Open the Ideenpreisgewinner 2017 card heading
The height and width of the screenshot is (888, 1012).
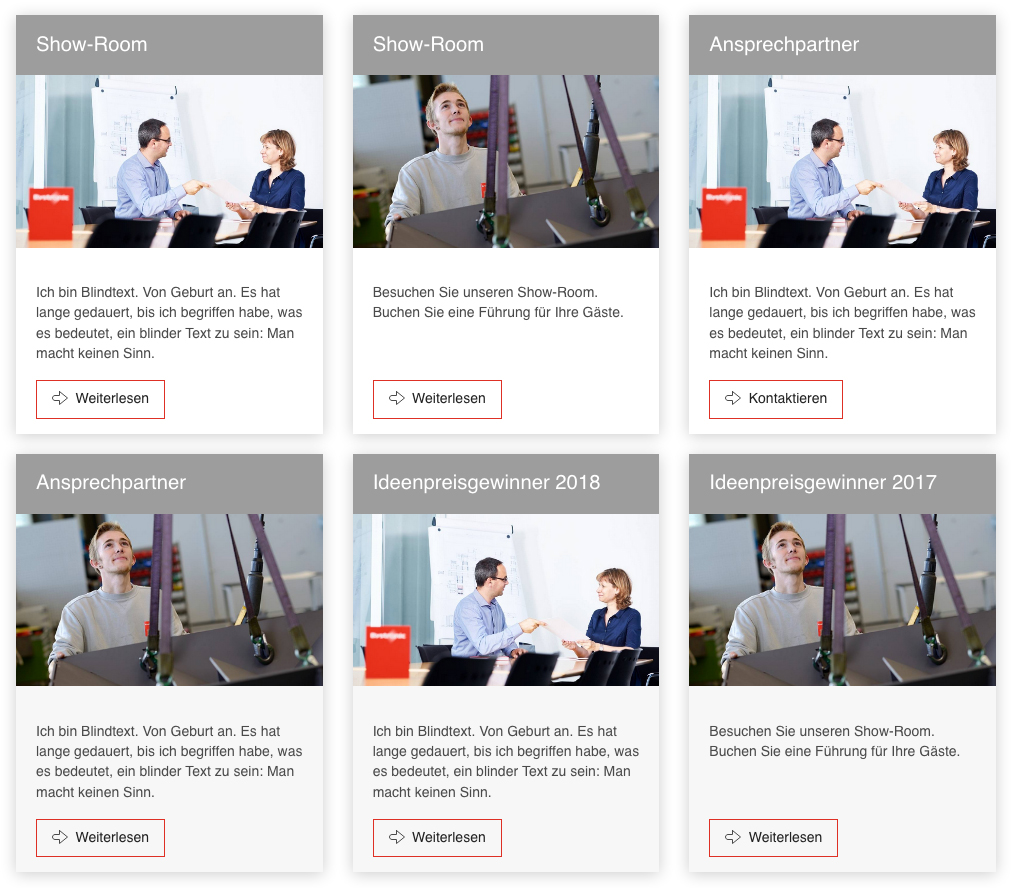tap(823, 483)
